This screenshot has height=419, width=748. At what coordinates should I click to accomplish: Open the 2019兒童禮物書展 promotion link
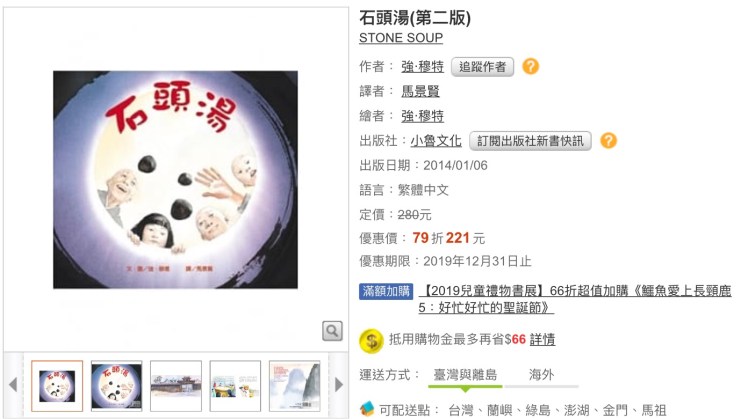coord(574,299)
